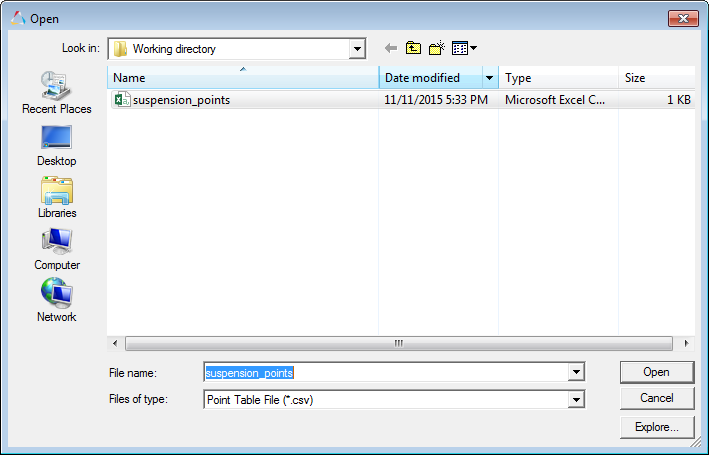The height and width of the screenshot is (455, 709).
Task: Click the suspension_points Excel file icon
Action: 122,100
